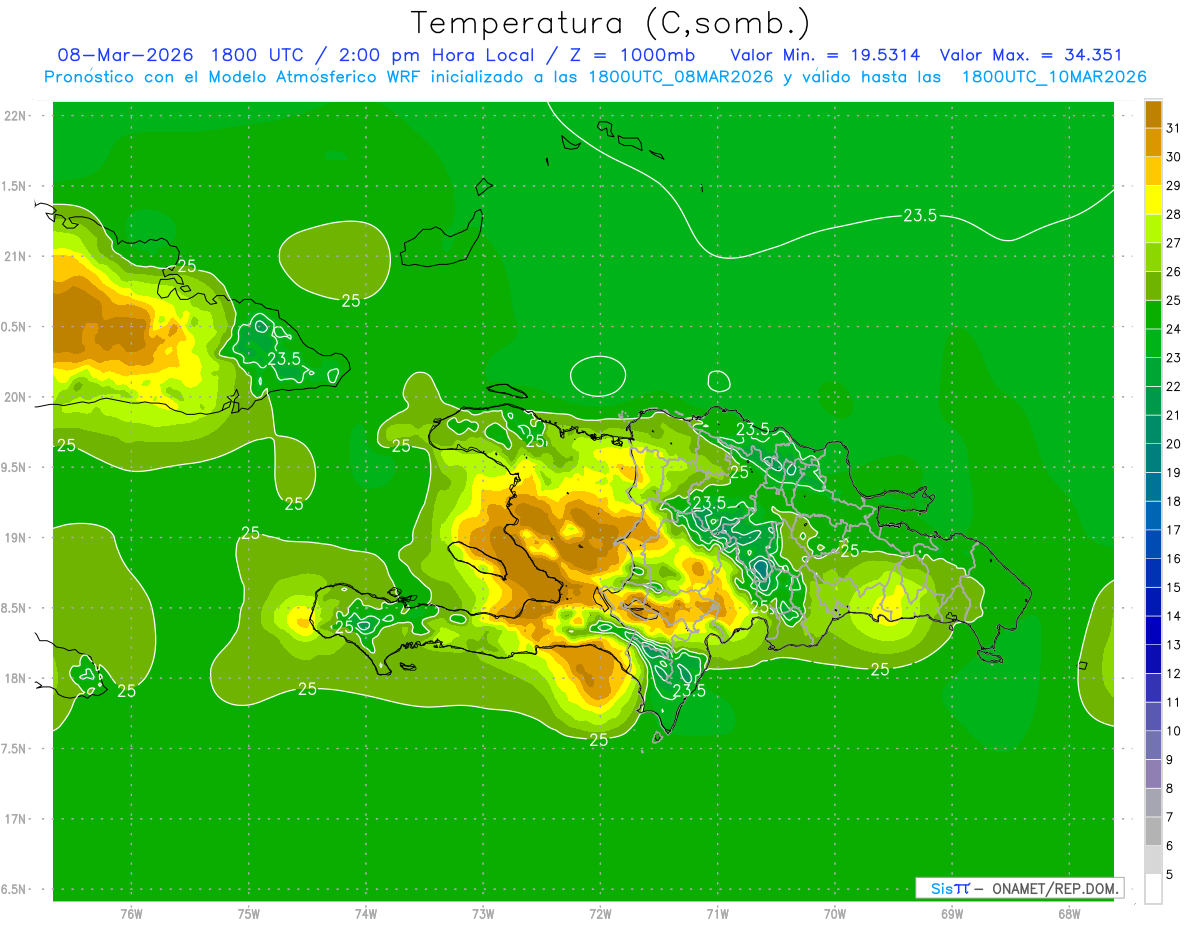
Task: Click the legend value "8"
Action: pyautogui.click(x=1170, y=788)
